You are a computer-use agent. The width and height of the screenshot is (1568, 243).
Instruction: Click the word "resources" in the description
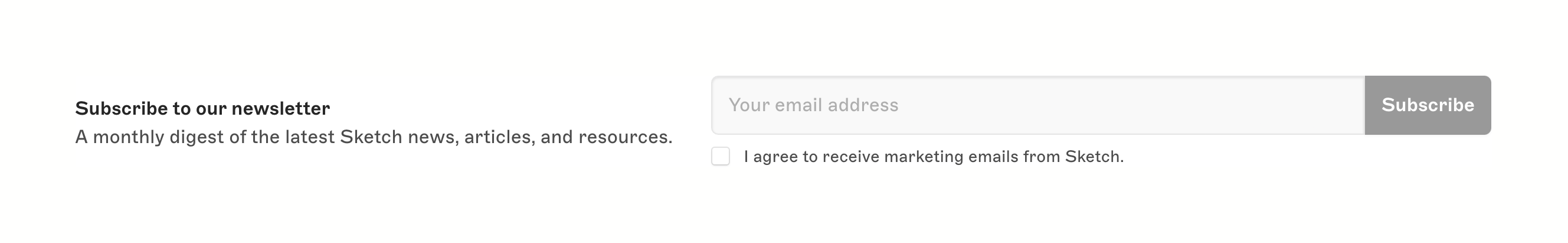624,137
